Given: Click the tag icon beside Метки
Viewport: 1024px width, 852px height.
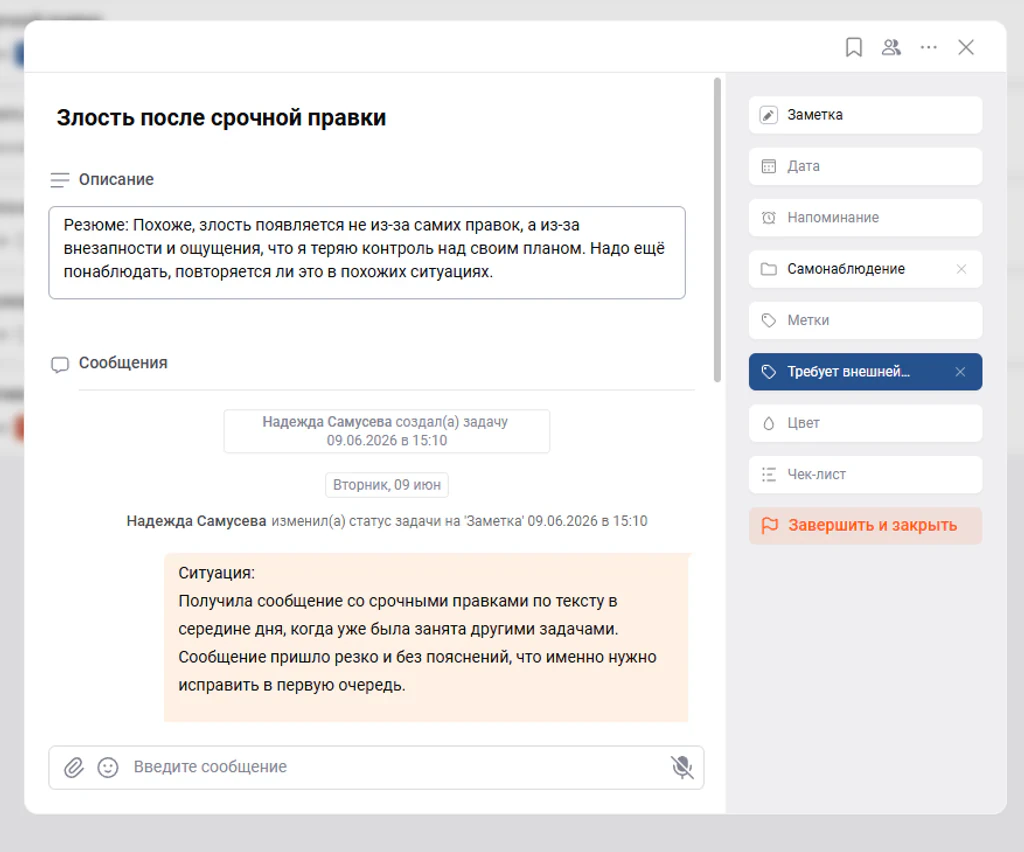Looking at the screenshot, I should [769, 321].
